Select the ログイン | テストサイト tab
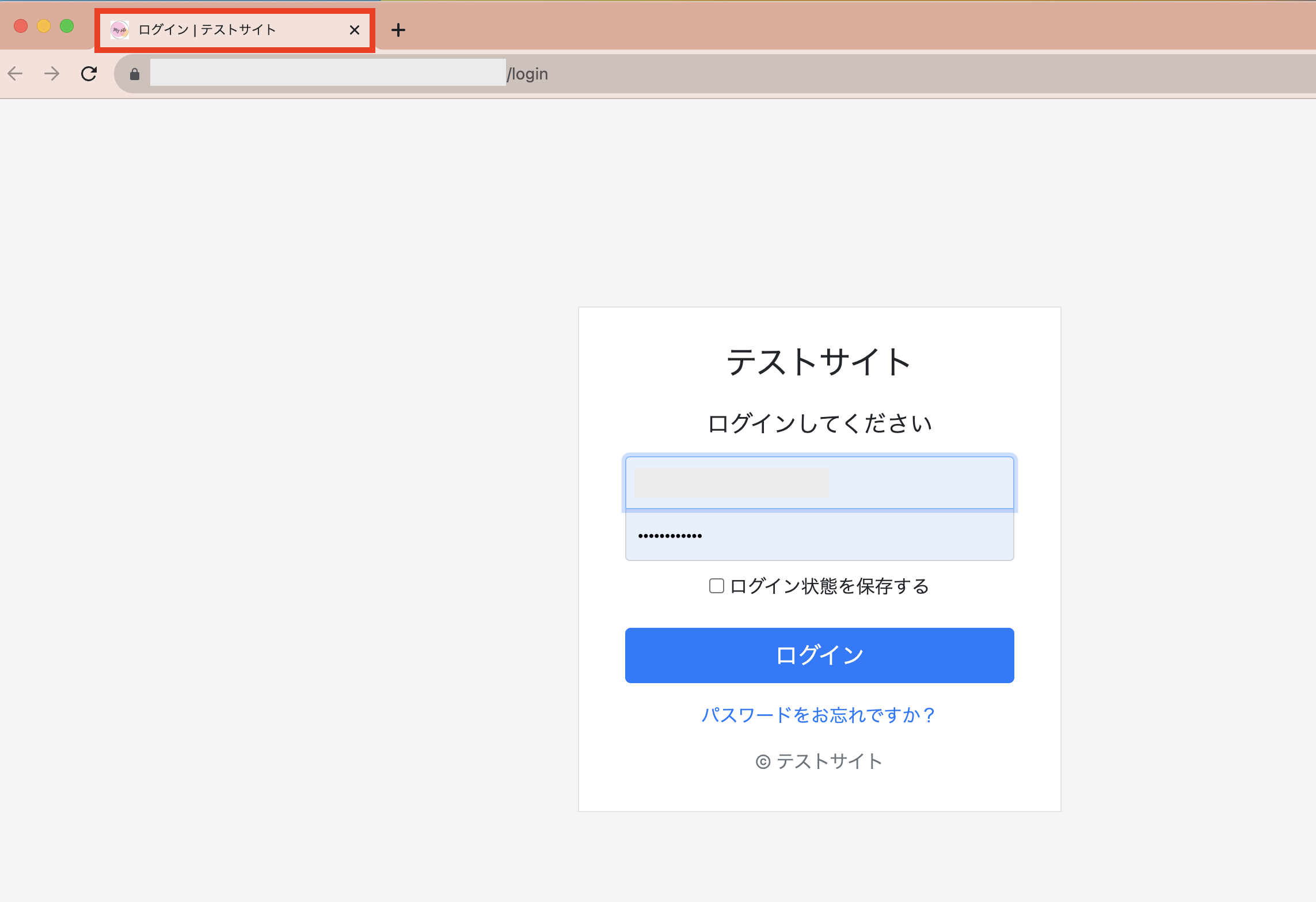Image resolution: width=1316 pixels, height=902 pixels. pos(230,30)
